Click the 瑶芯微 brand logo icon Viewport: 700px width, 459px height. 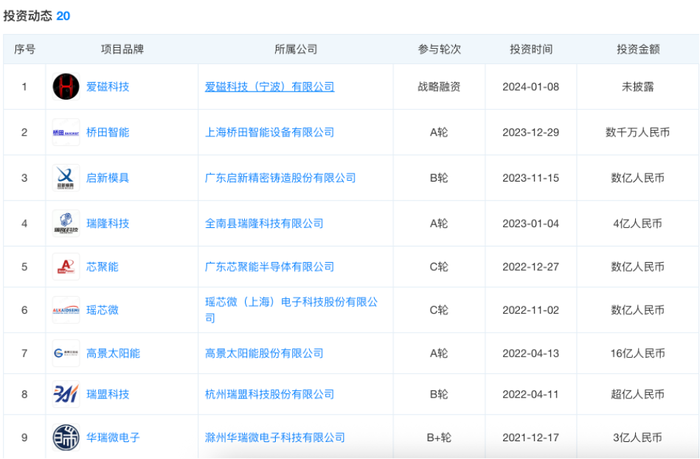[66, 310]
